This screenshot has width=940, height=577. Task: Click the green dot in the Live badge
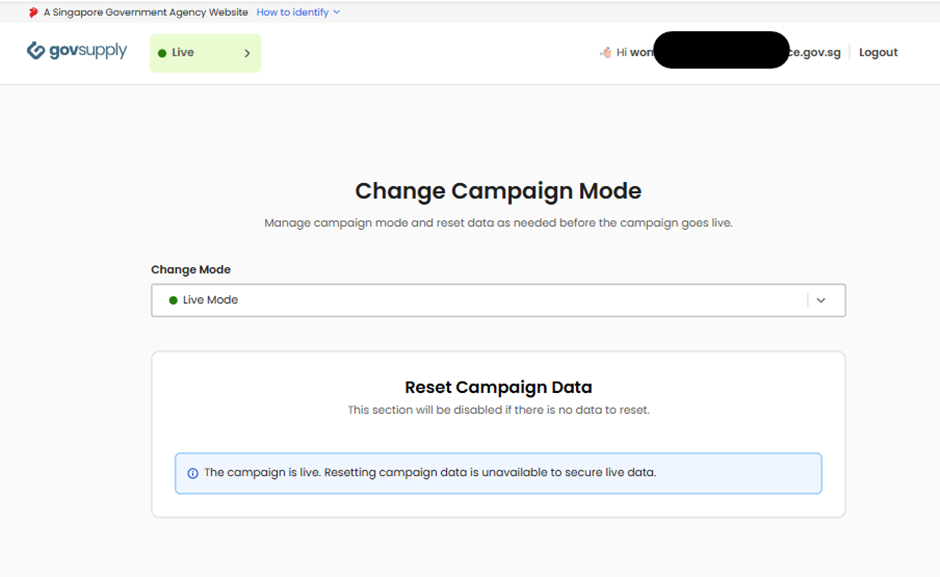162,53
